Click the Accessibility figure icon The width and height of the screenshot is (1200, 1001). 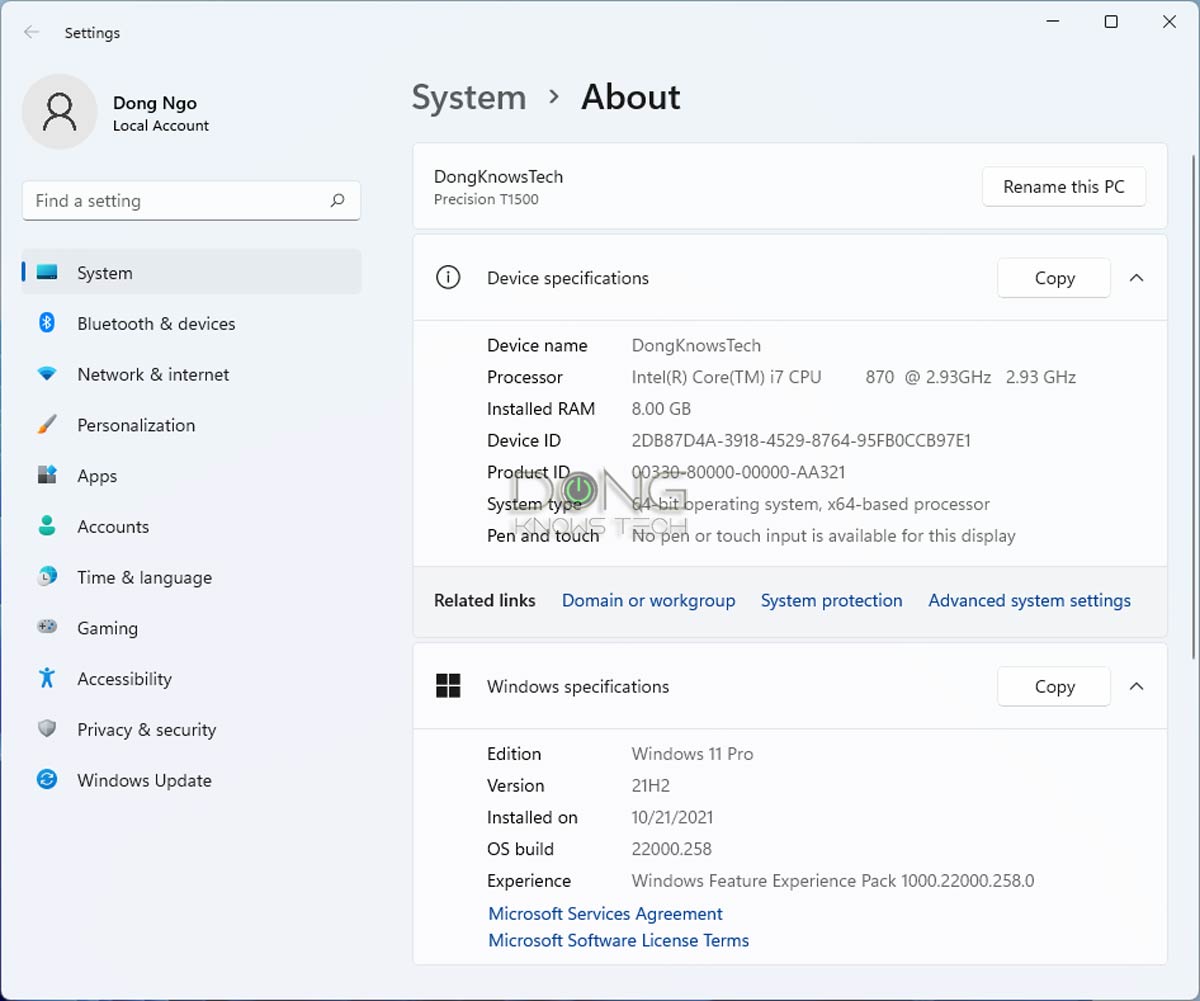[47, 678]
